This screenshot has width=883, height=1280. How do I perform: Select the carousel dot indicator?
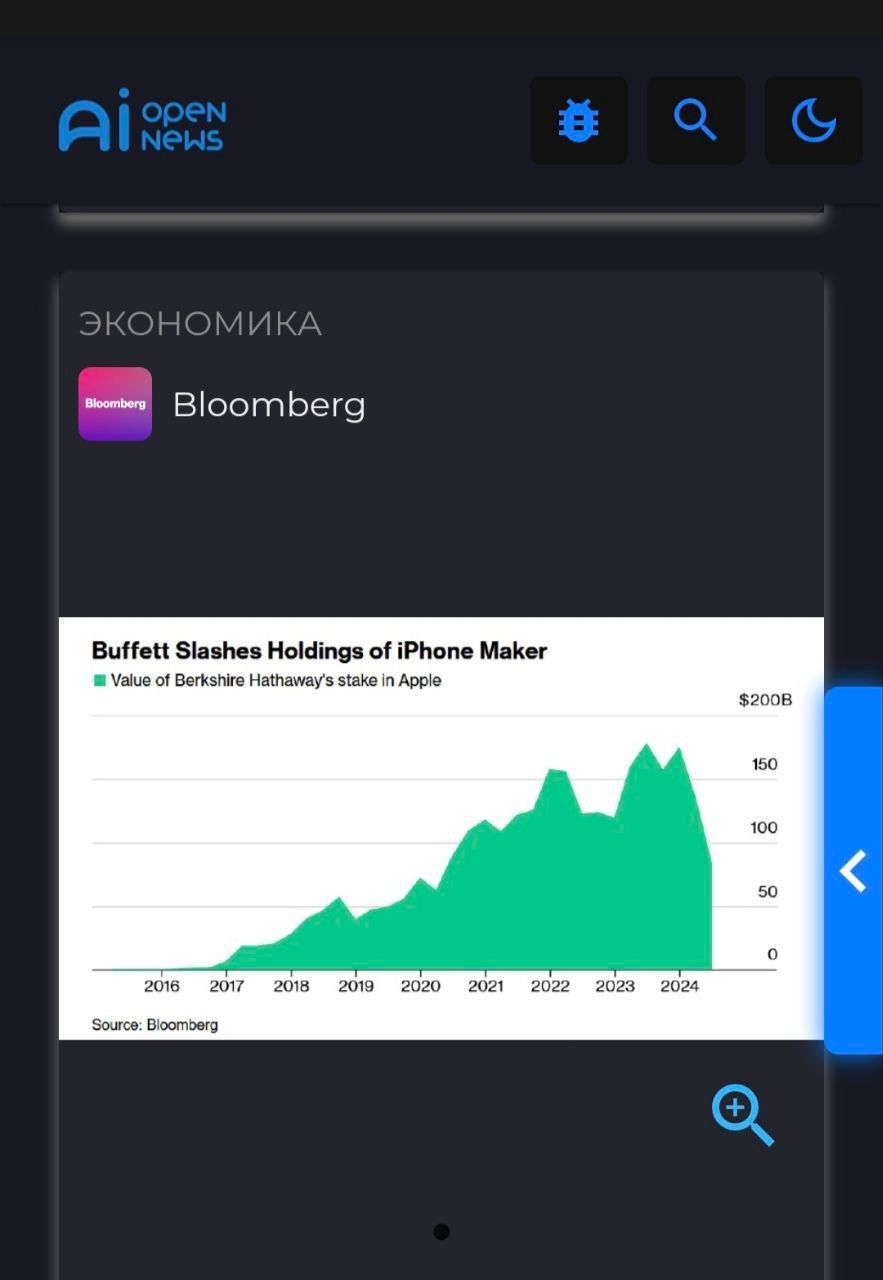tap(441, 1232)
